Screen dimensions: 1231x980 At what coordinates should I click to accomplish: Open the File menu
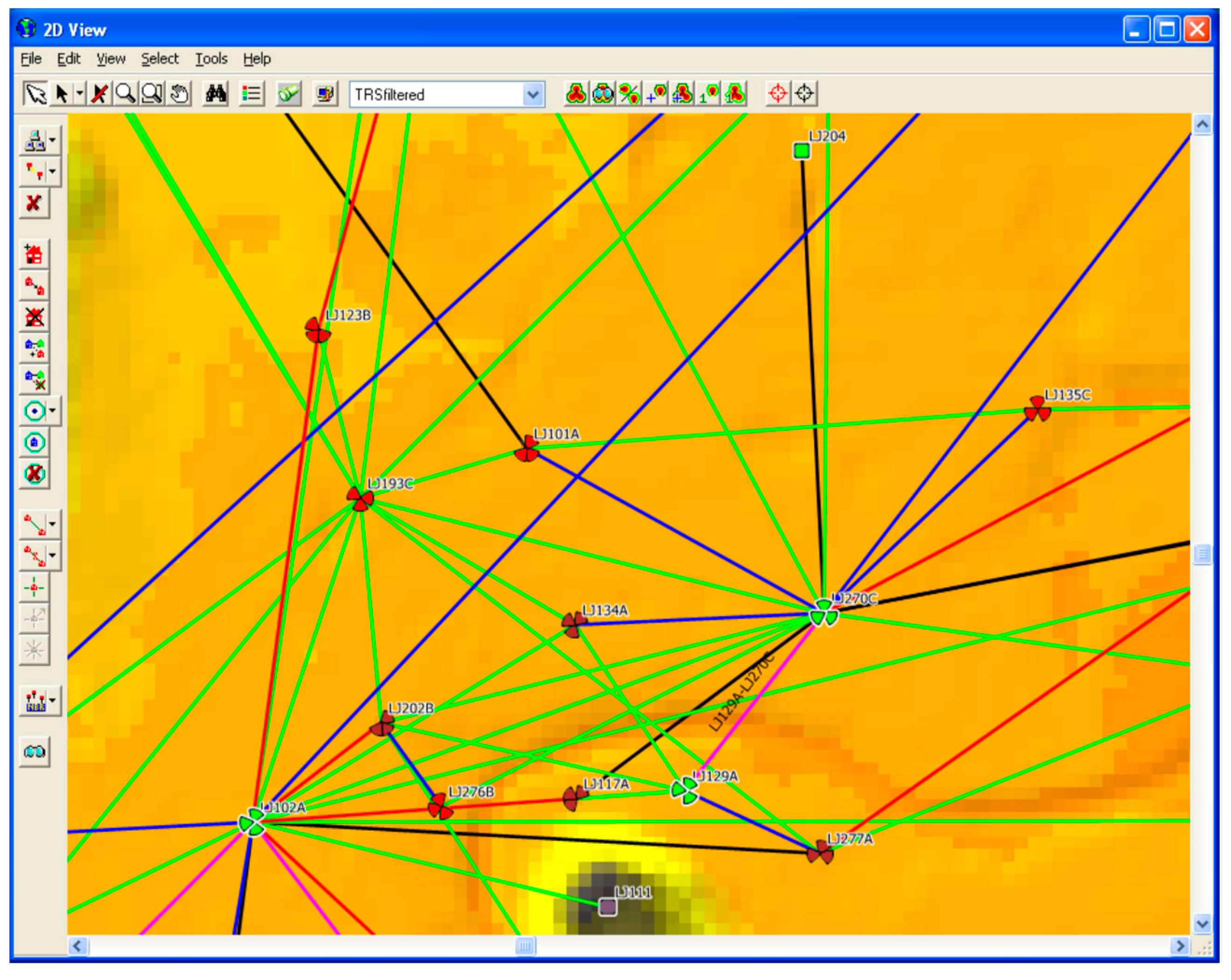click(31, 59)
